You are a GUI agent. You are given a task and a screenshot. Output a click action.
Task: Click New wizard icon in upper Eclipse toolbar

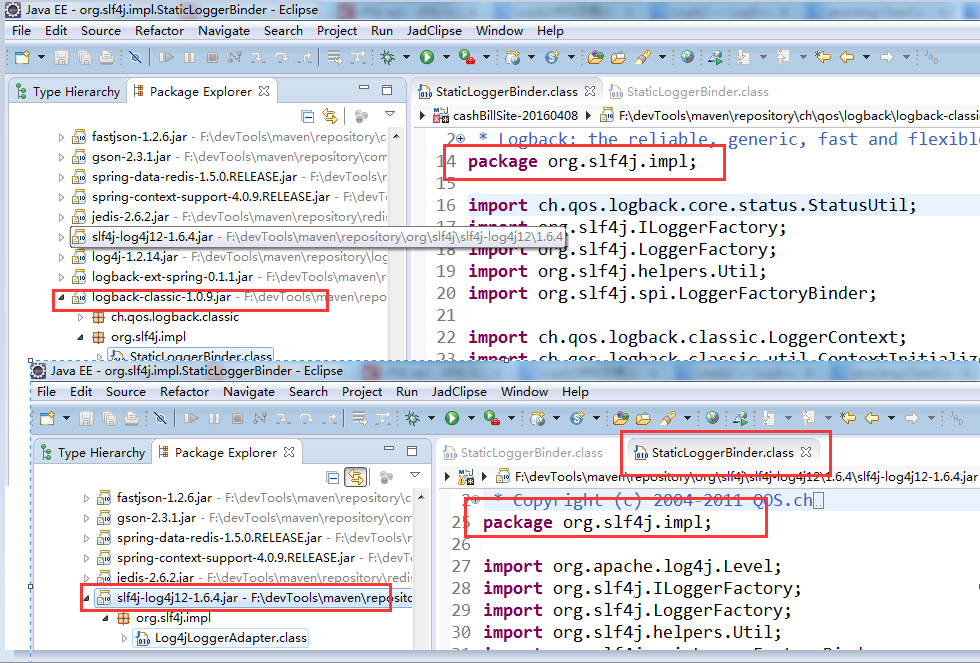click(22, 57)
